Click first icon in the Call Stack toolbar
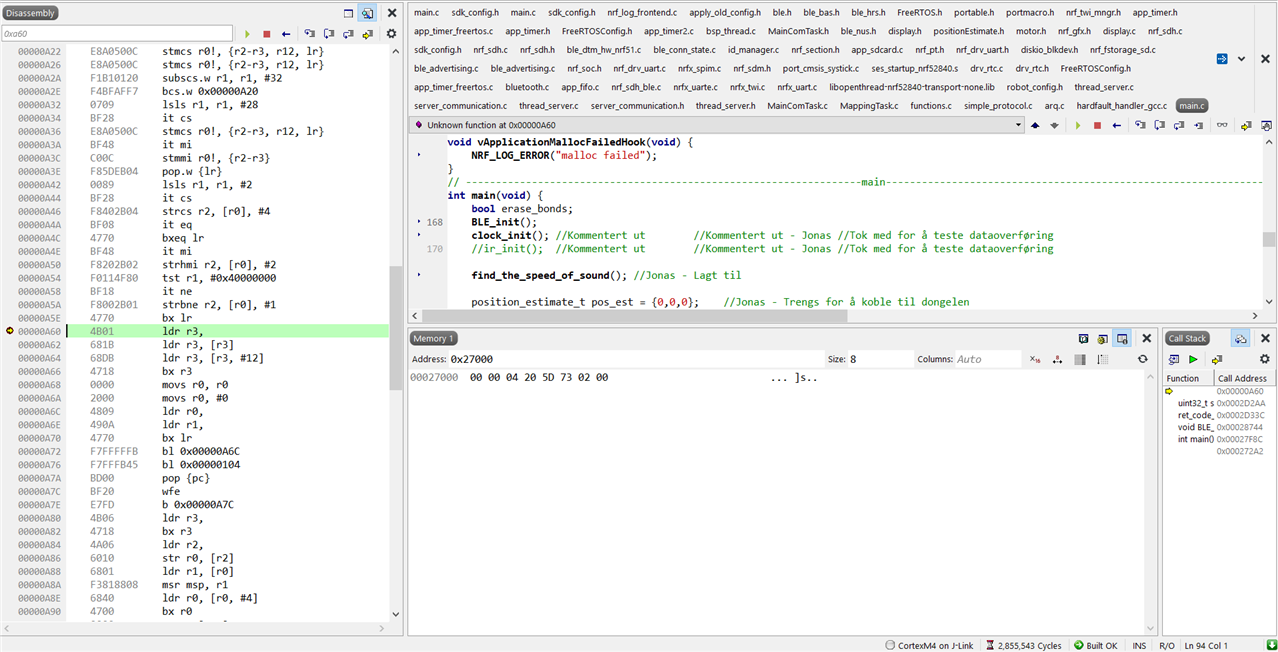 click(x=1174, y=359)
